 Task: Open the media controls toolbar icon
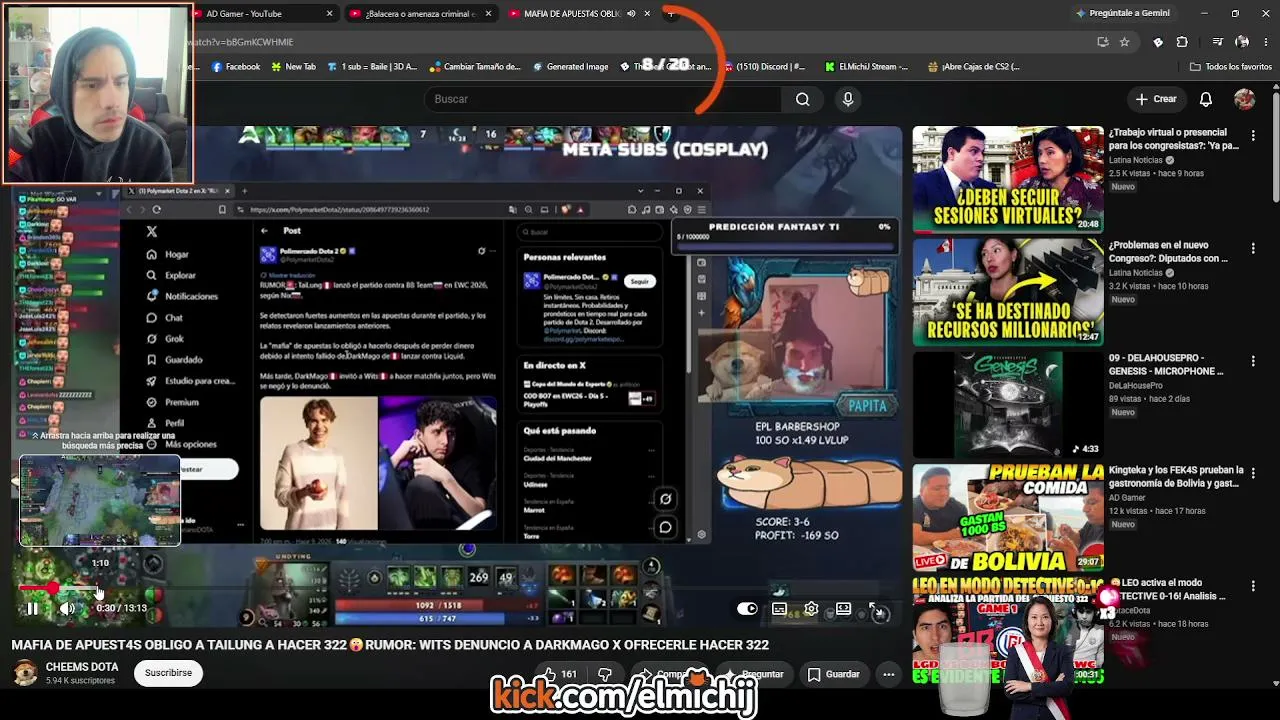click(x=1217, y=42)
